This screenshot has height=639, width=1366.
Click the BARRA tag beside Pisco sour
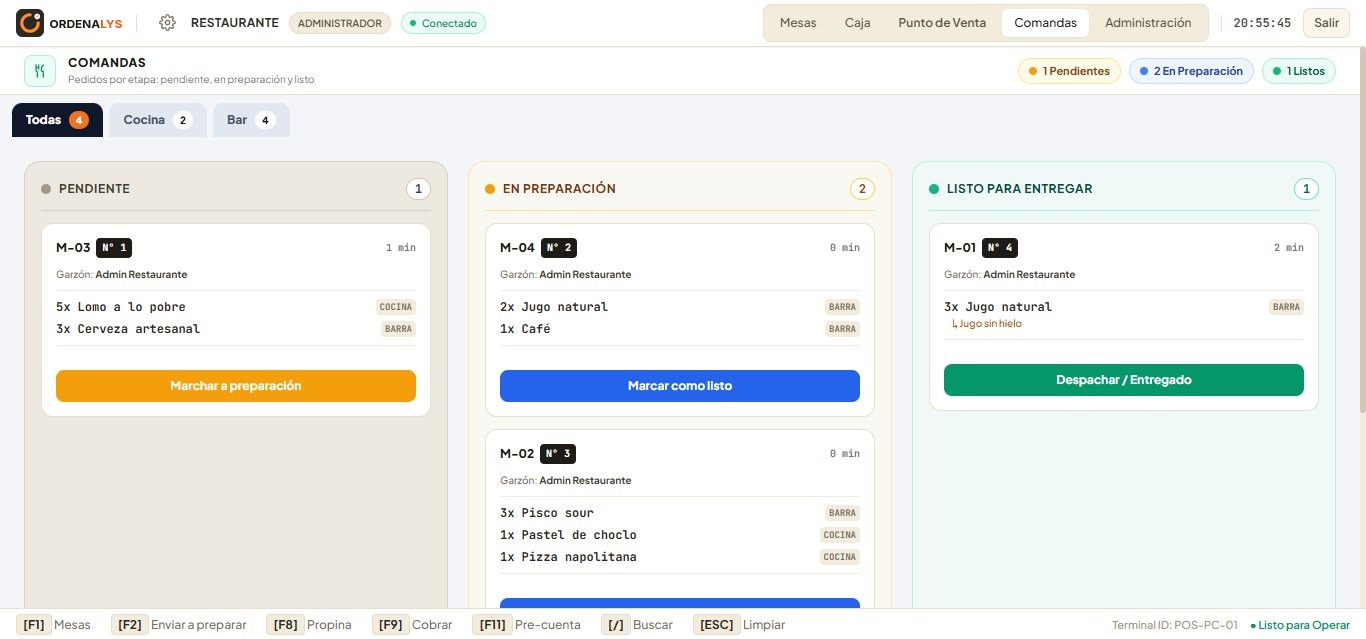click(x=843, y=513)
